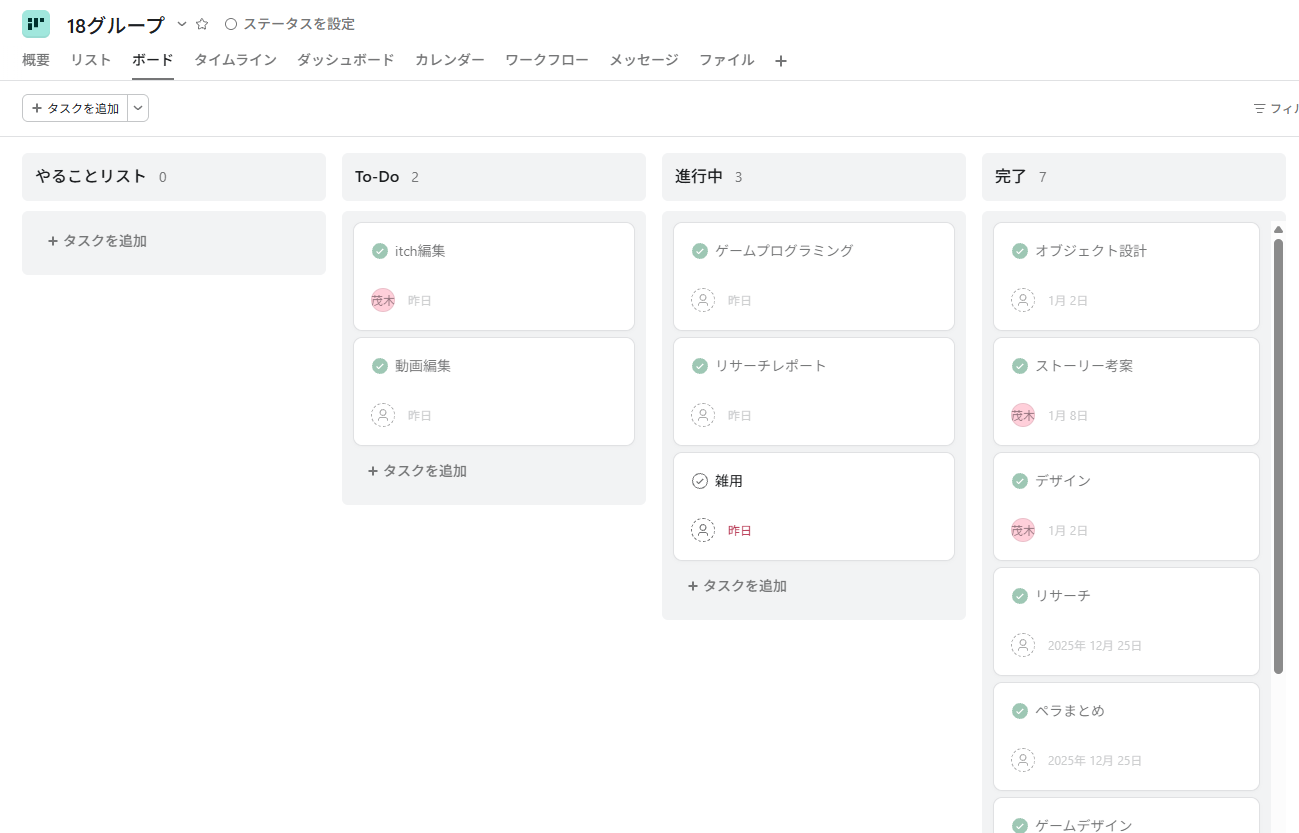Switch to the タイムライン tab
Viewport: 1299px width, 833px height.
235,60
